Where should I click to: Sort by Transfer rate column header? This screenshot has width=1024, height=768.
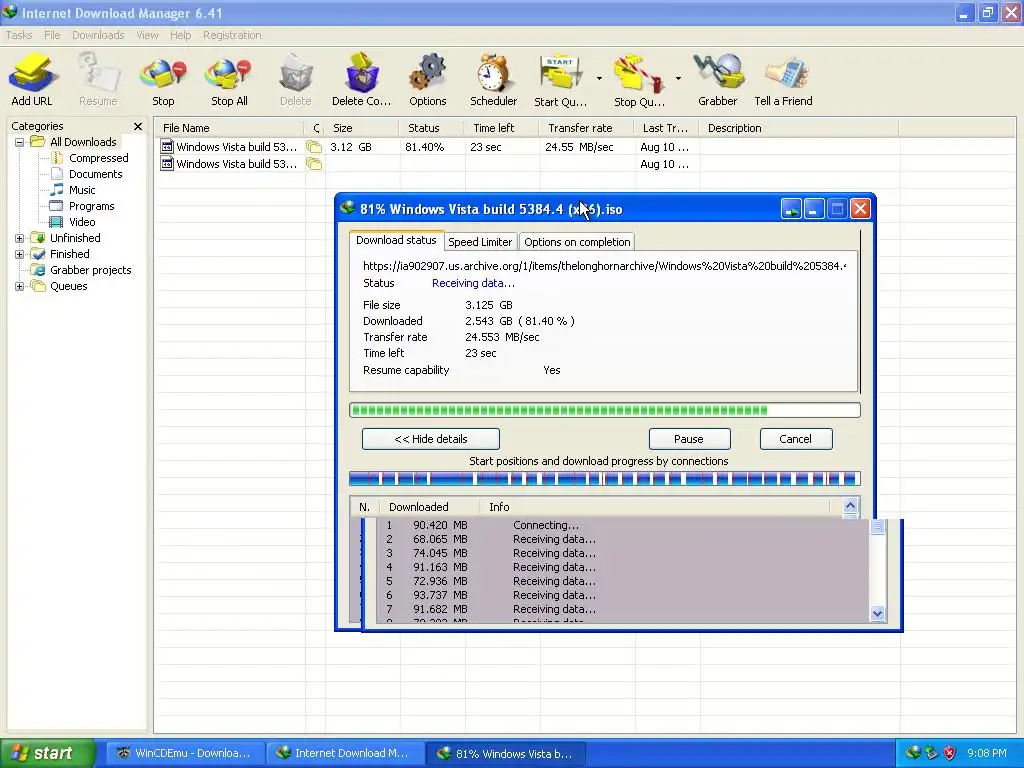tap(587, 128)
